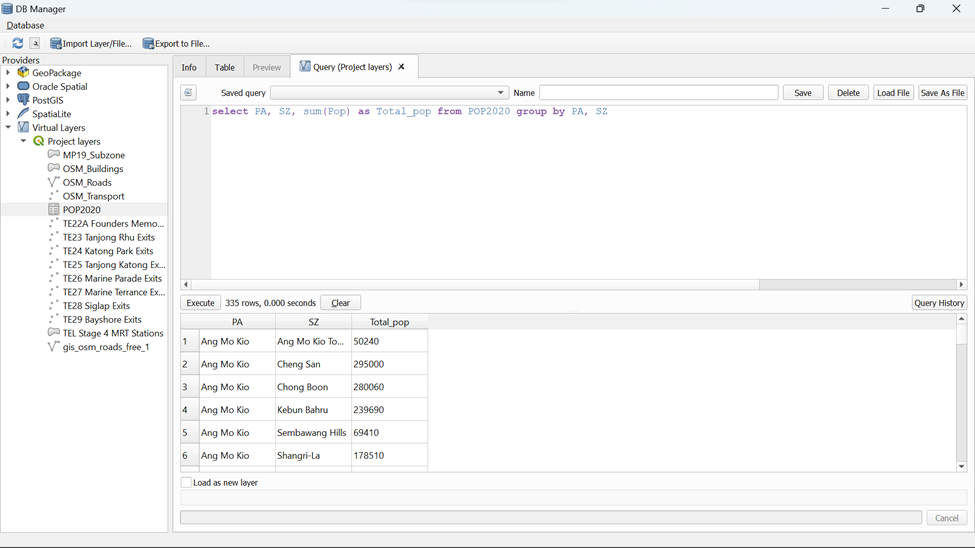Select the OSM_Roads line layer

click(x=86, y=183)
